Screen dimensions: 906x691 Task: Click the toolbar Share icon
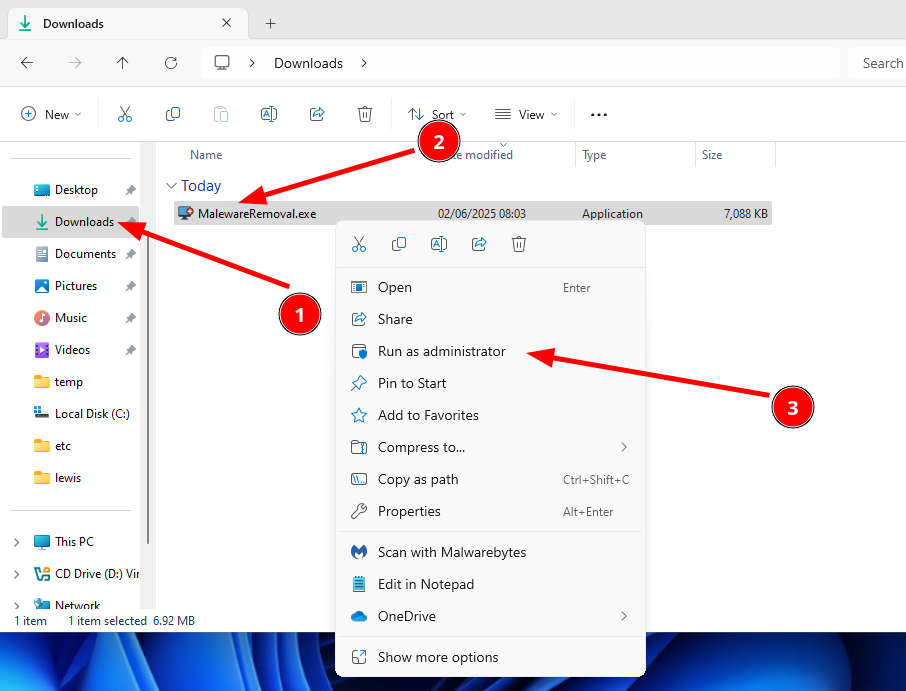[317, 115]
